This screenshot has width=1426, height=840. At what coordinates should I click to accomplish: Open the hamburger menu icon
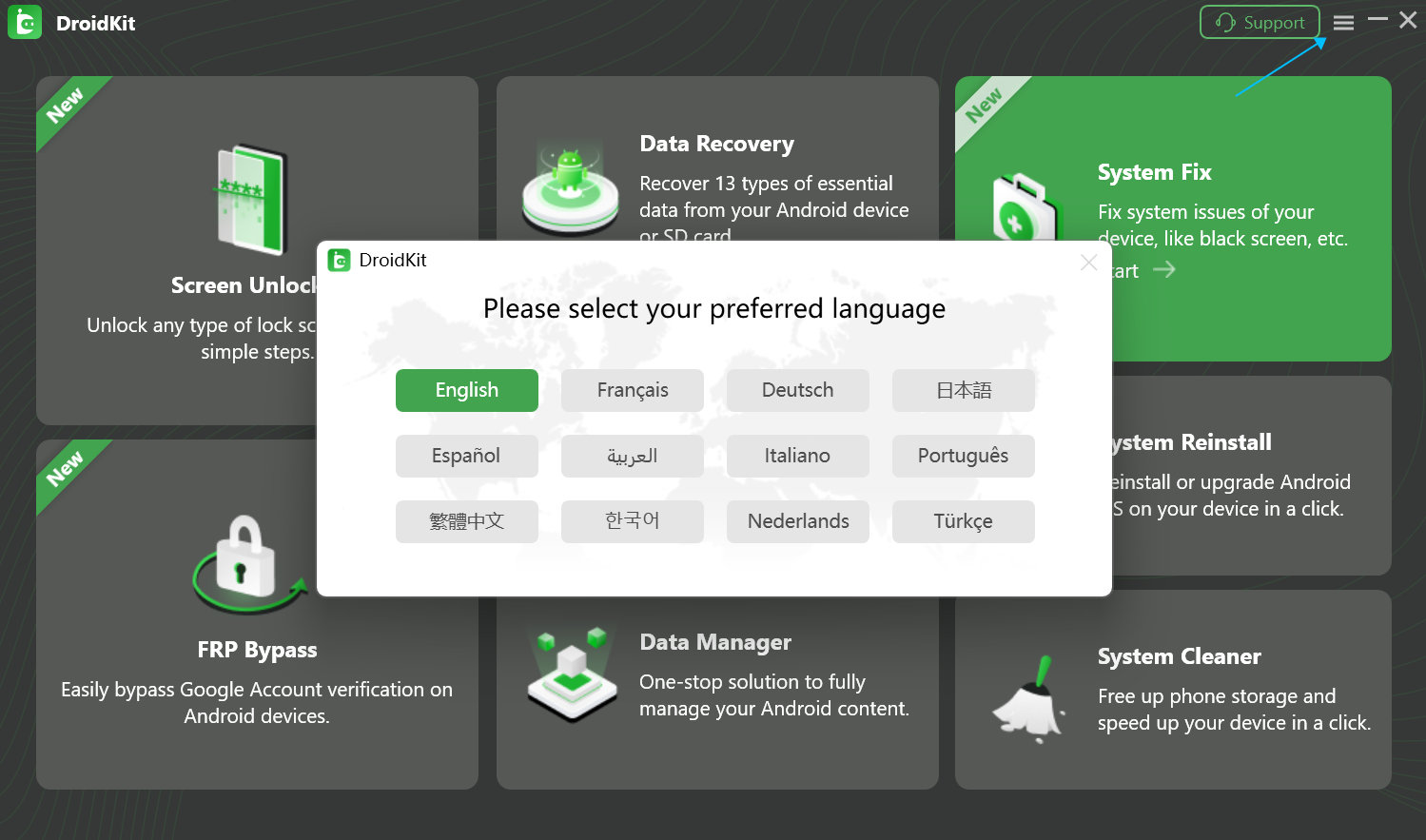point(1343,22)
